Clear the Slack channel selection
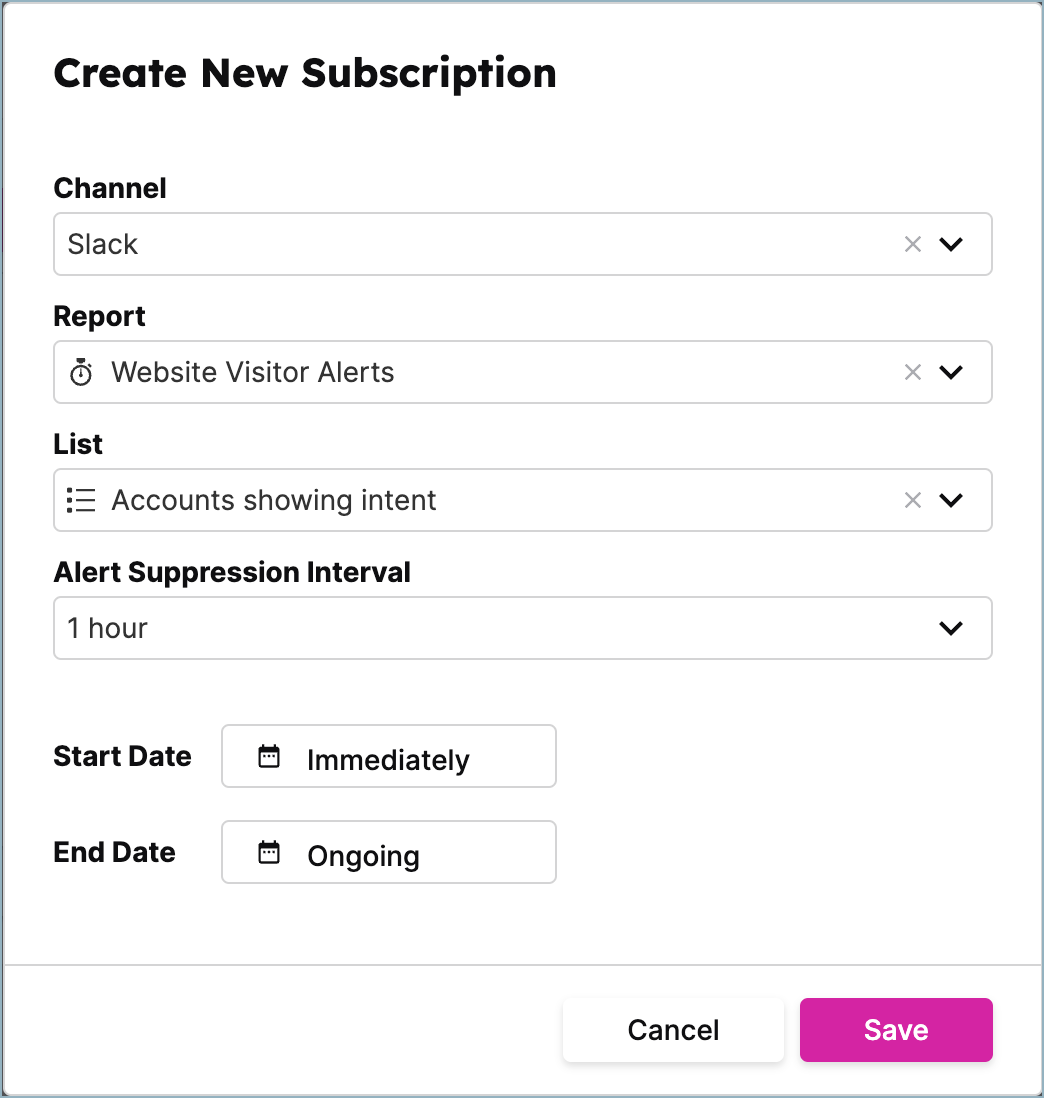The height and width of the screenshot is (1098, 1044). click(912, 244)
